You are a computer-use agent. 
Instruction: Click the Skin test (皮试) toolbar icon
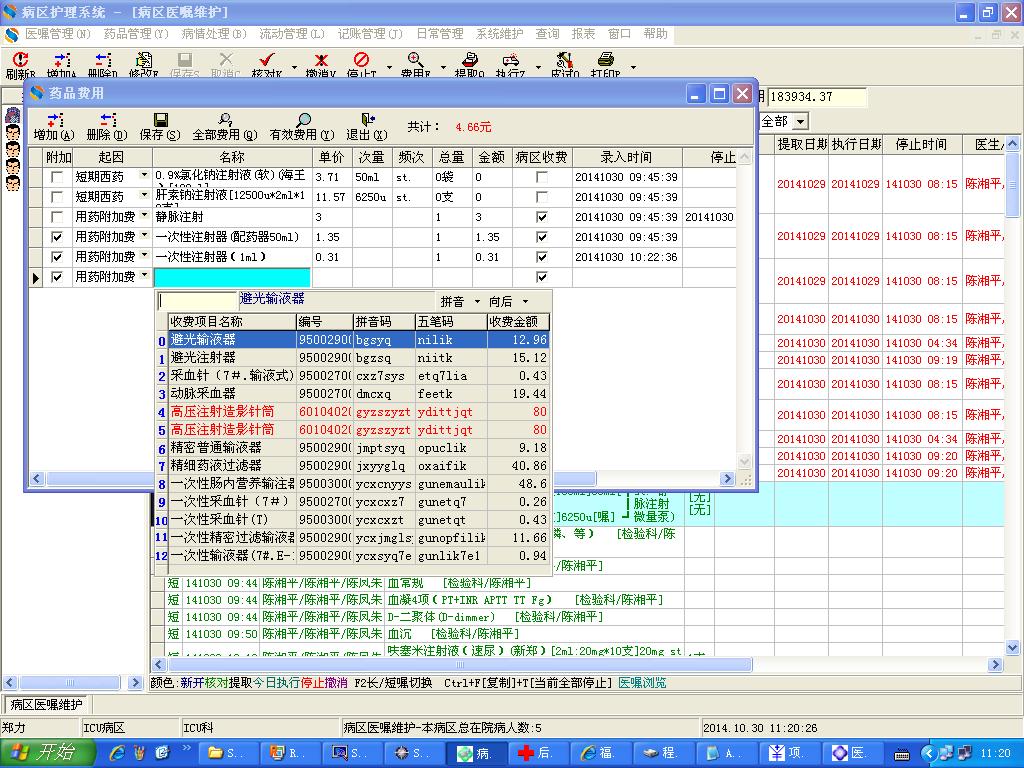(x=564, y=63)
